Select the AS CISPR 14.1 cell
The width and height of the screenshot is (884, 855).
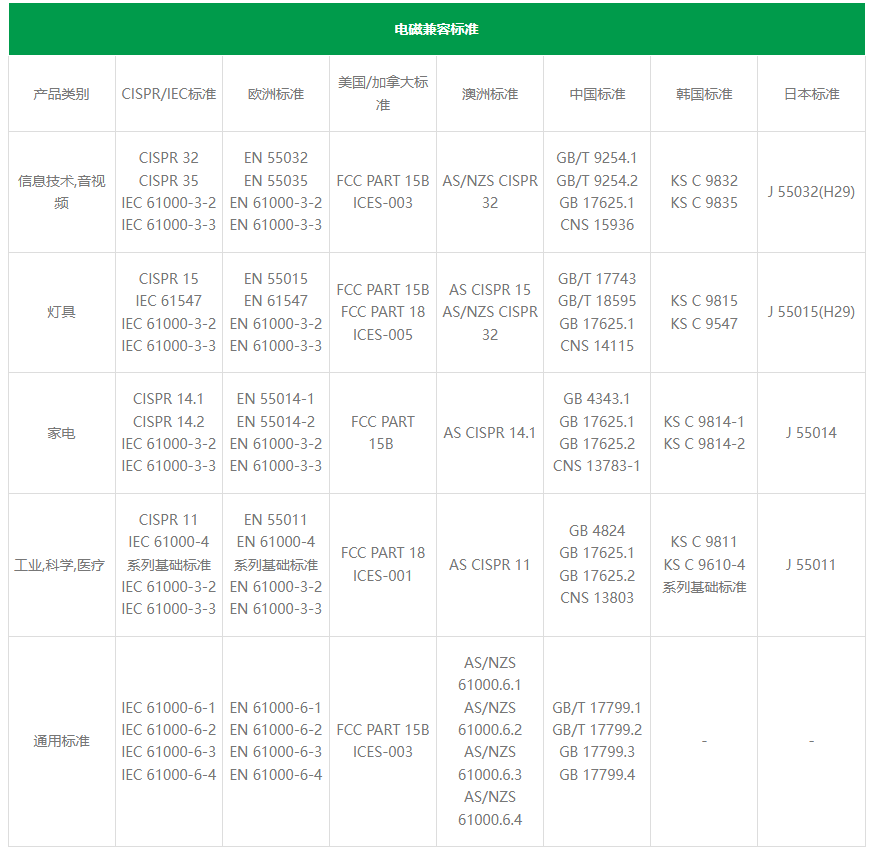(x=489, y=433)
